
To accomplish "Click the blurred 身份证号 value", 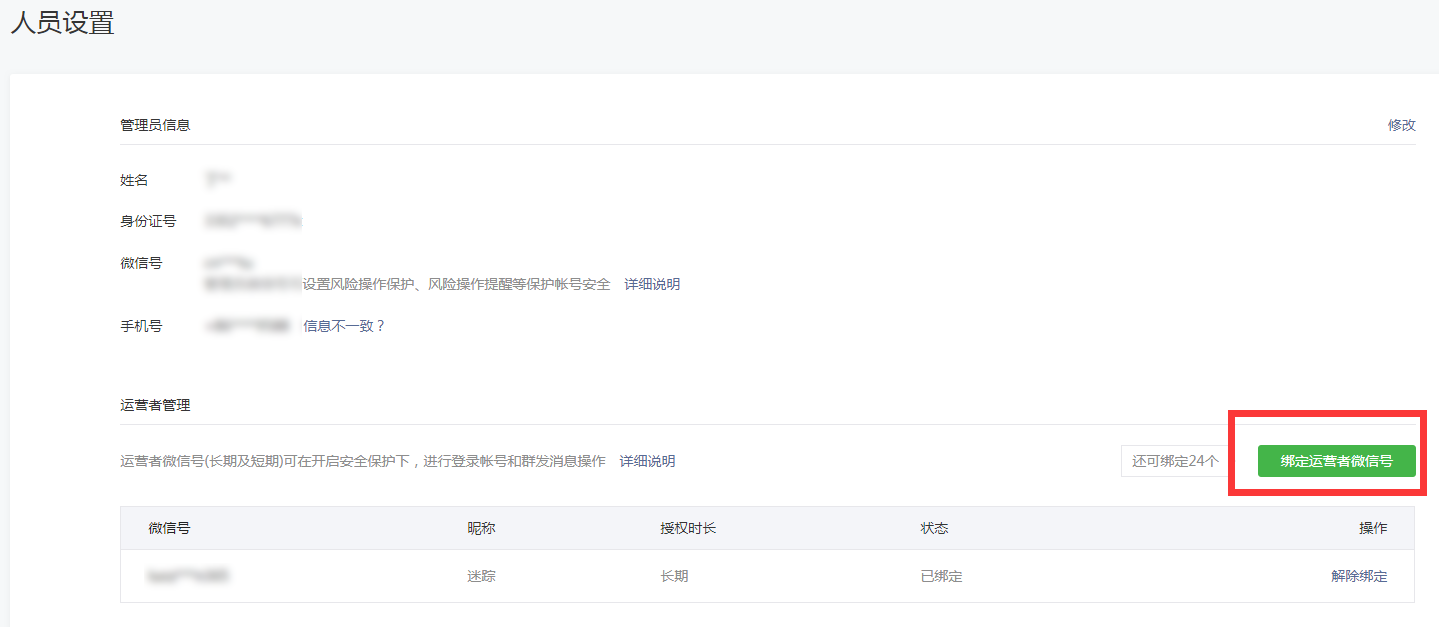I will click(253, 220).
